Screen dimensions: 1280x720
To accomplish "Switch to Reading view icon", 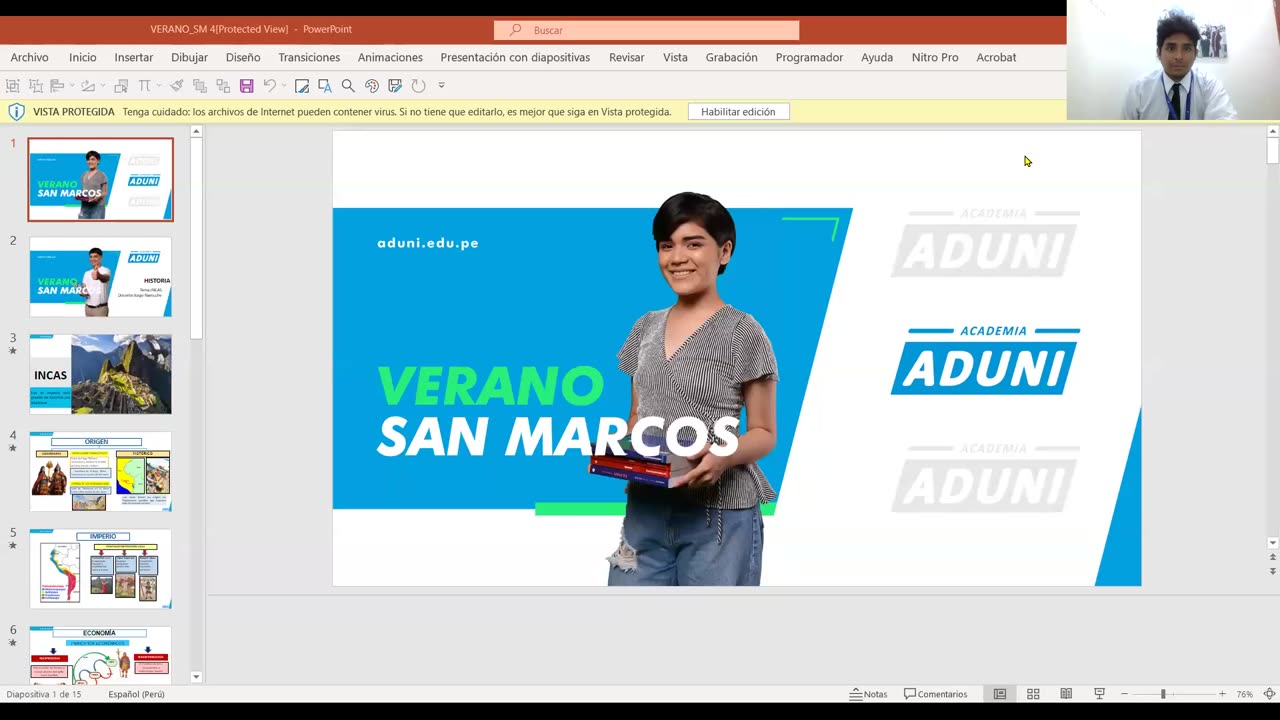I will click(1066, 694).
